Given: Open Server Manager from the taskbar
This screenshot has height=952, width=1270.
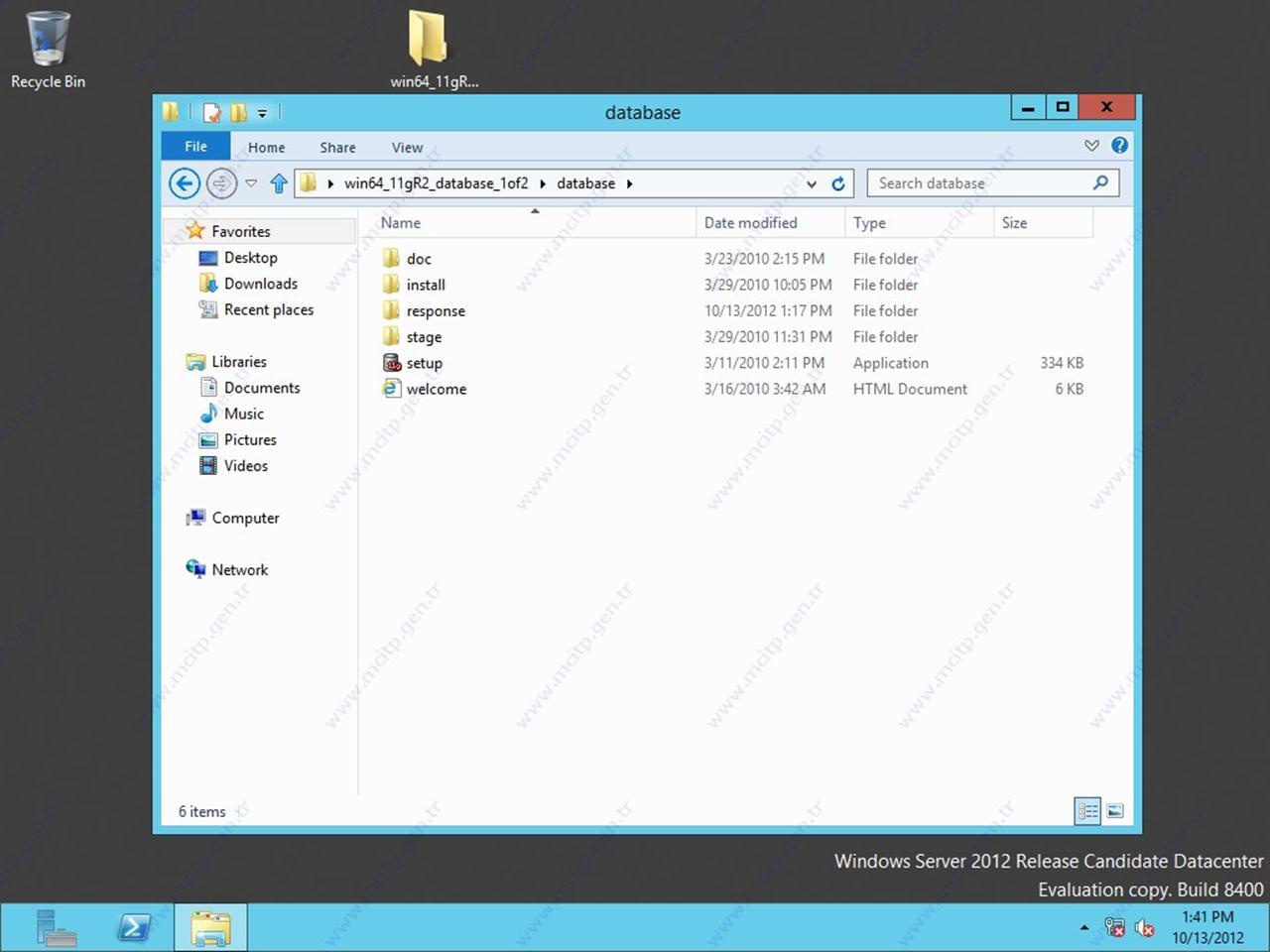Looking at the screenshot, I should pyautogui.click(x=56, y=928).
